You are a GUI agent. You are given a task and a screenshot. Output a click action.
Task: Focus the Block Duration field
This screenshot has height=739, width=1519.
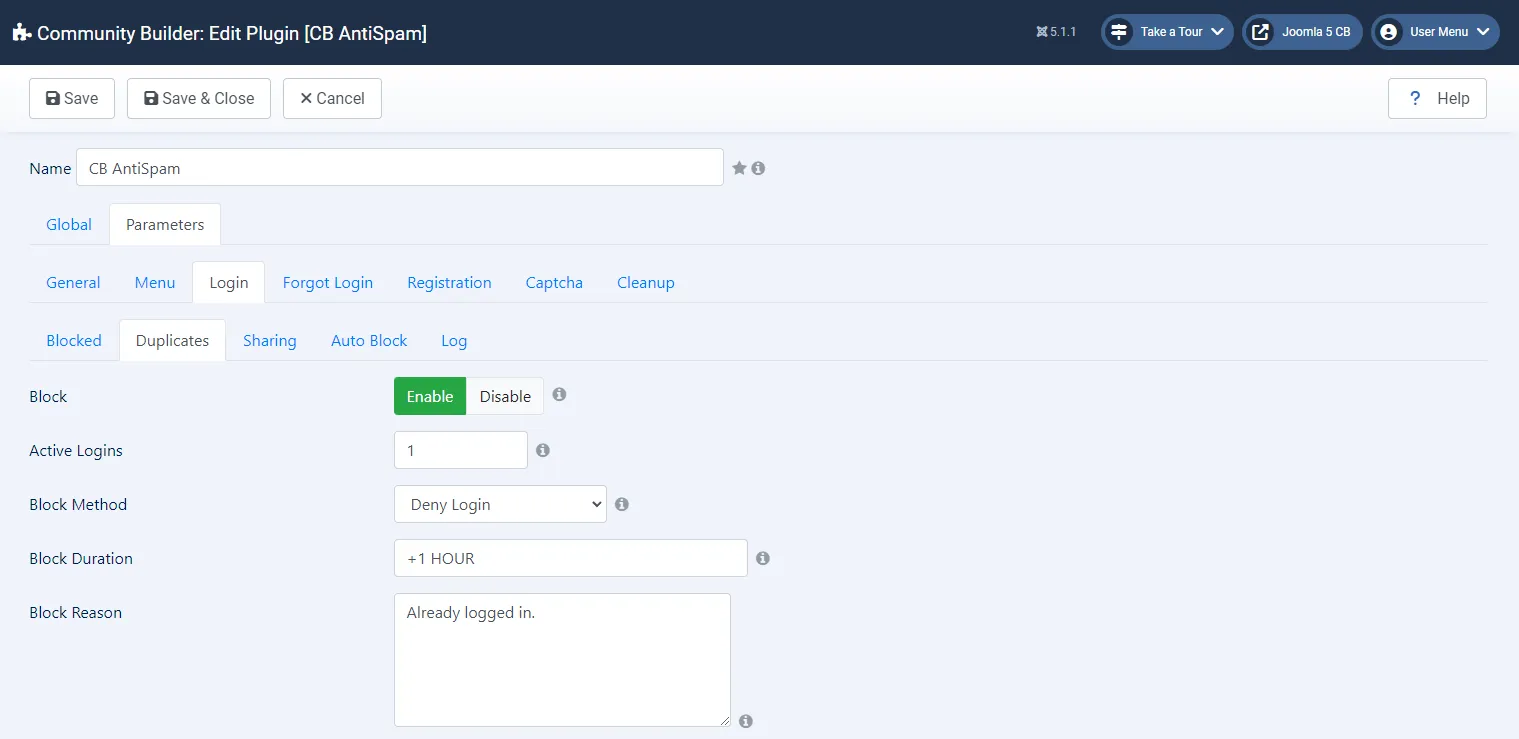click(571, 558)
